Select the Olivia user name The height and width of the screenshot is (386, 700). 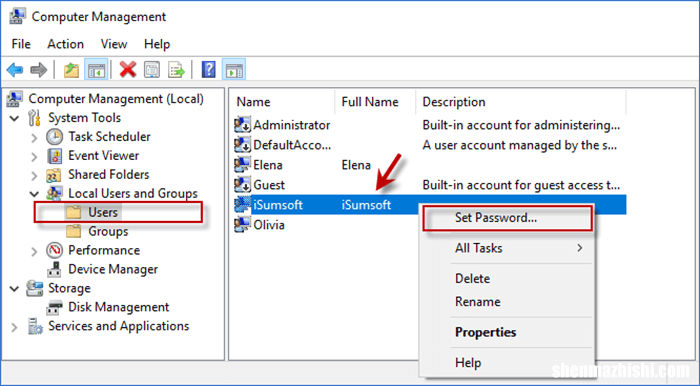(x=269, y=224)
